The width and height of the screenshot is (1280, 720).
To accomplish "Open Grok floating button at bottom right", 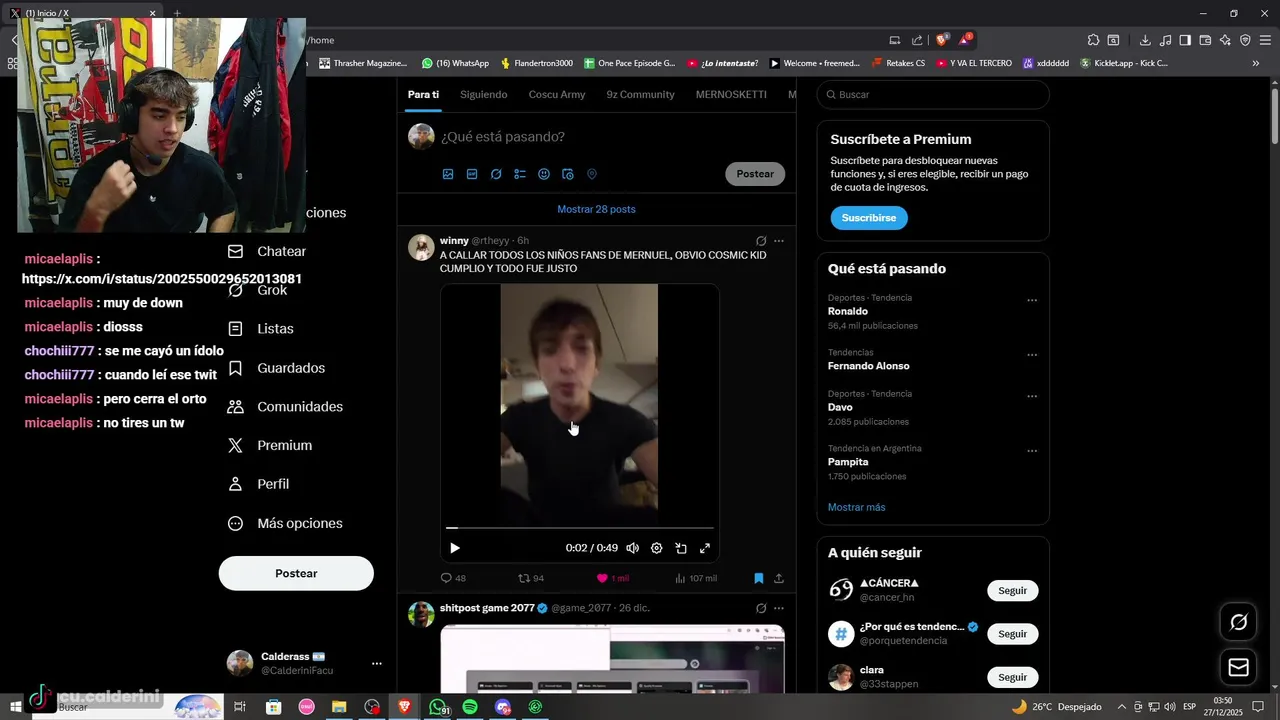I will [x=1238, y=622].
